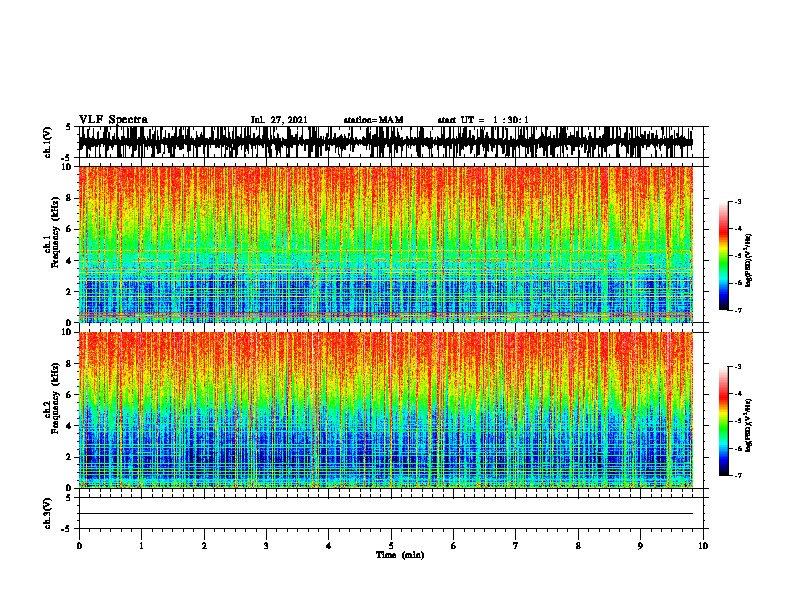Click time axis tick label "10"

(x=703, y=546)
